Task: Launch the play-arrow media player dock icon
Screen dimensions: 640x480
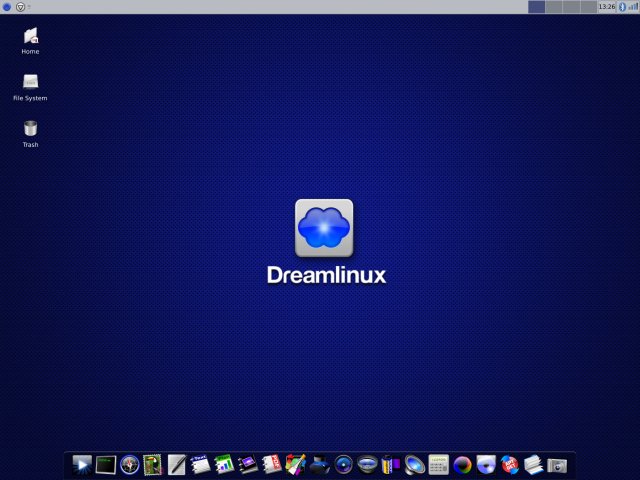Action: (82, 465)
